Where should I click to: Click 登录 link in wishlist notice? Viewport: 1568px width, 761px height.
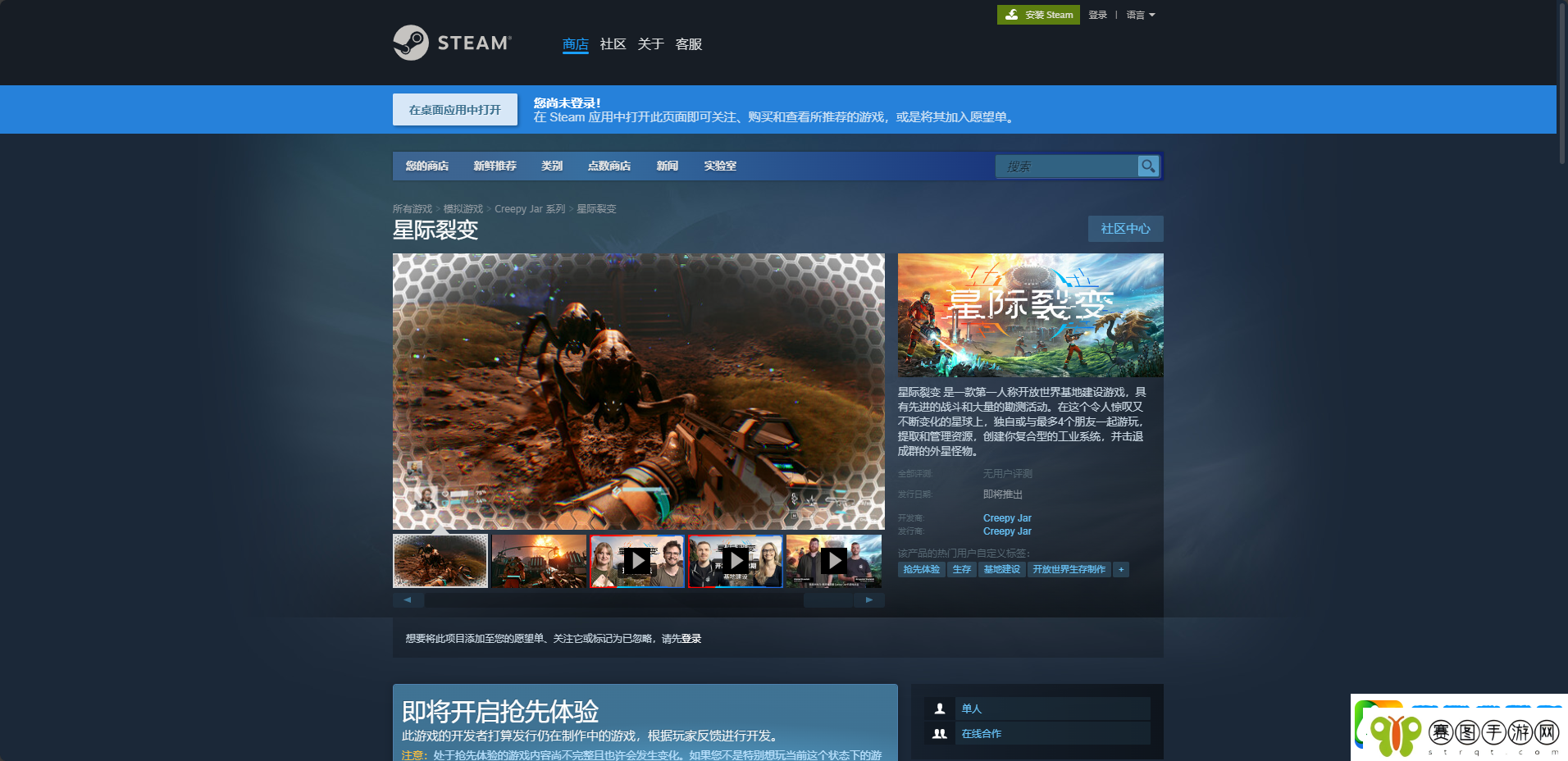click(x=691, y=639)
